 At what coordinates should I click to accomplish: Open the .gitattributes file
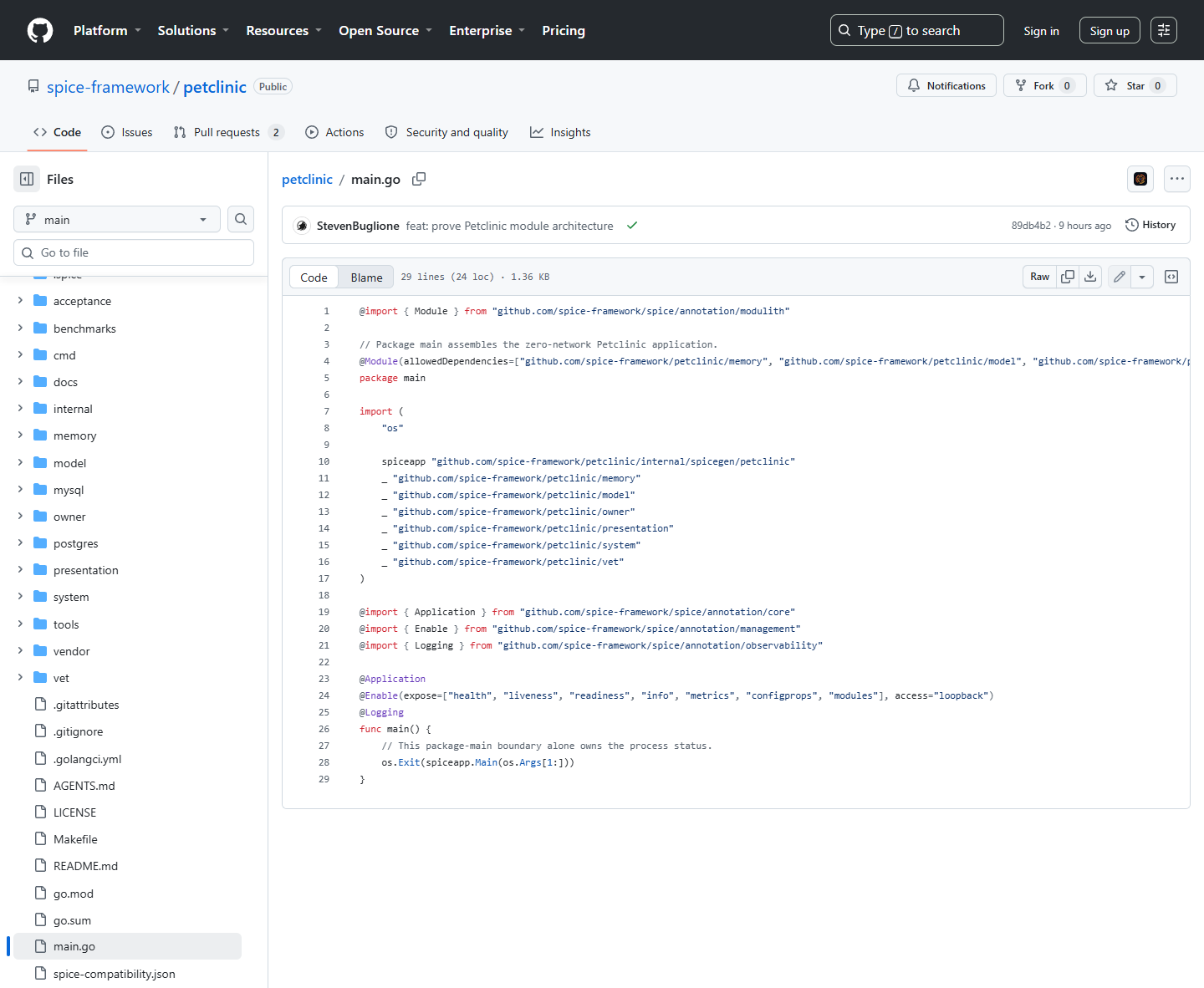coord(86,705)
